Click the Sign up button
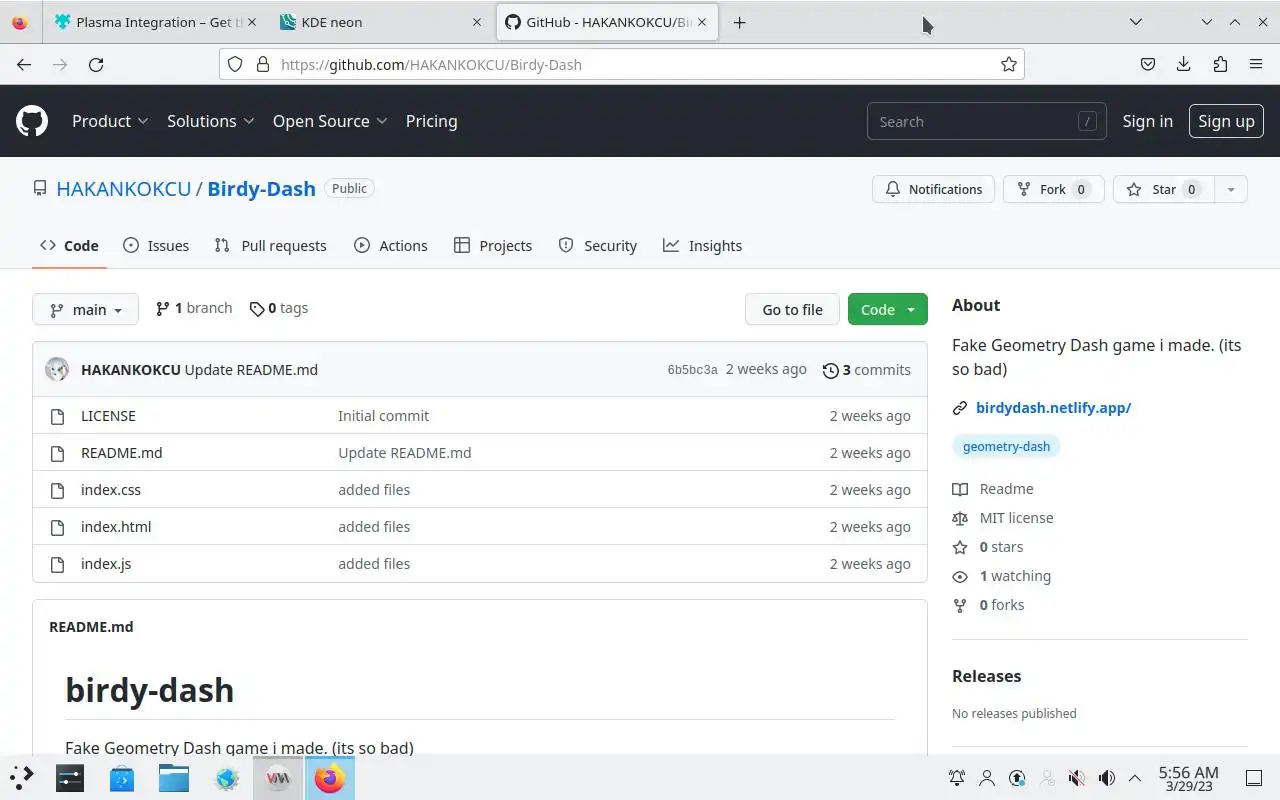The height and width of the screenshot is (800, 1280). tap(1226, 121)
